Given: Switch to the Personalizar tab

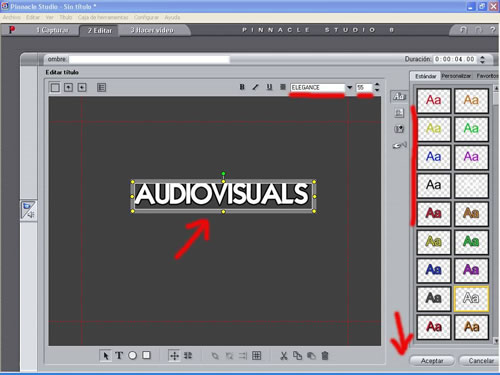Looking at the screenshot, I should pos(456,76).
